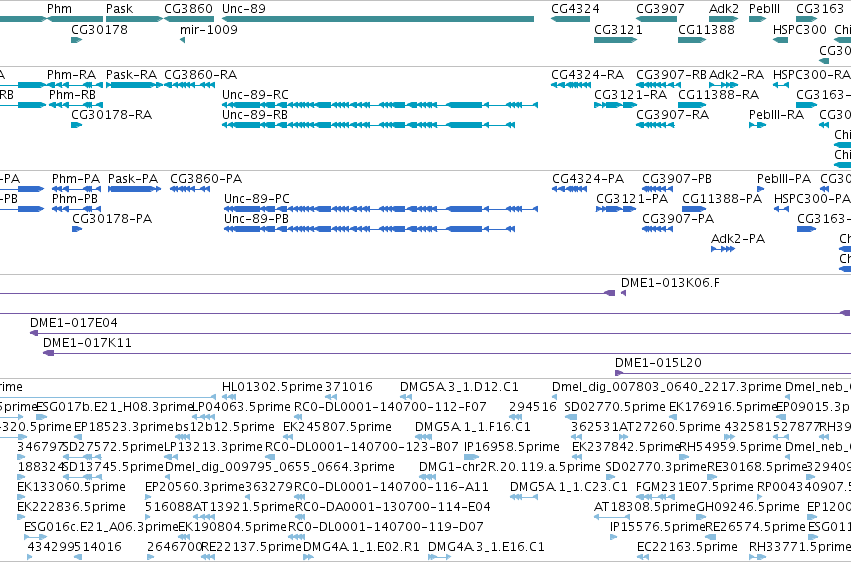Select the PebIII gene label

pyautogui.click(x=764, y=9)
